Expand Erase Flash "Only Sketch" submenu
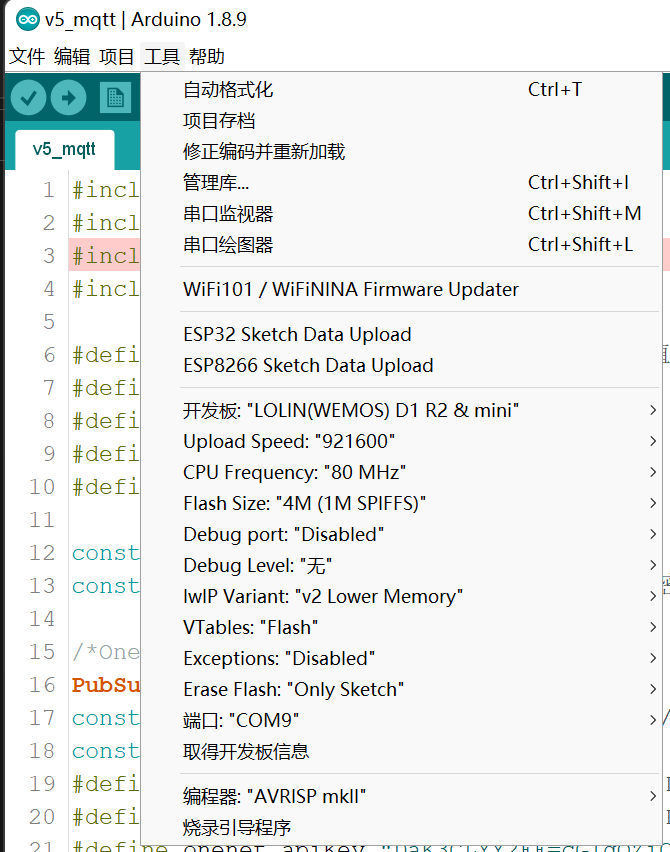This screenshot has height=852, width=670. (401, 689)
